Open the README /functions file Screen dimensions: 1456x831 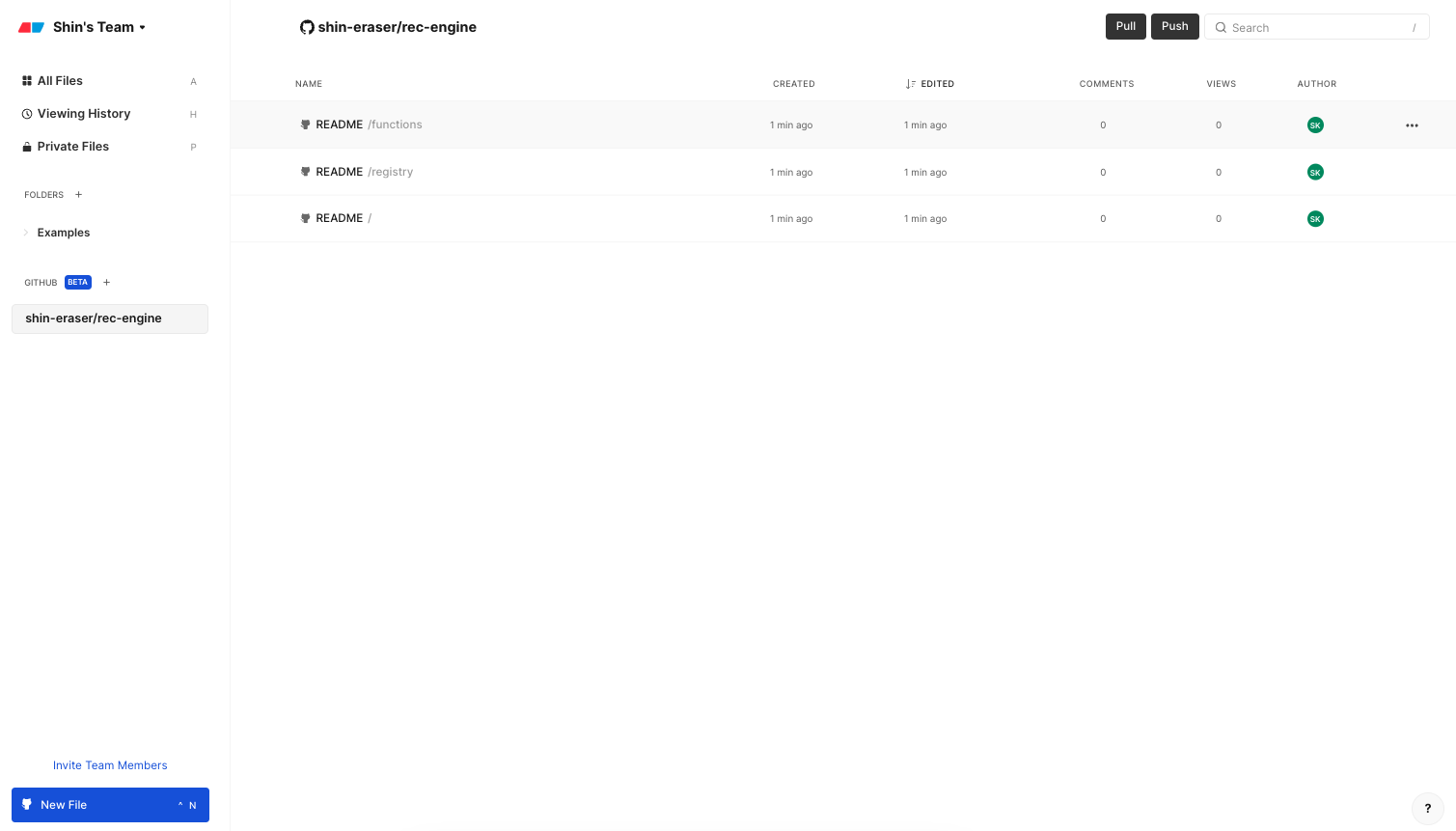pos(369,125)
